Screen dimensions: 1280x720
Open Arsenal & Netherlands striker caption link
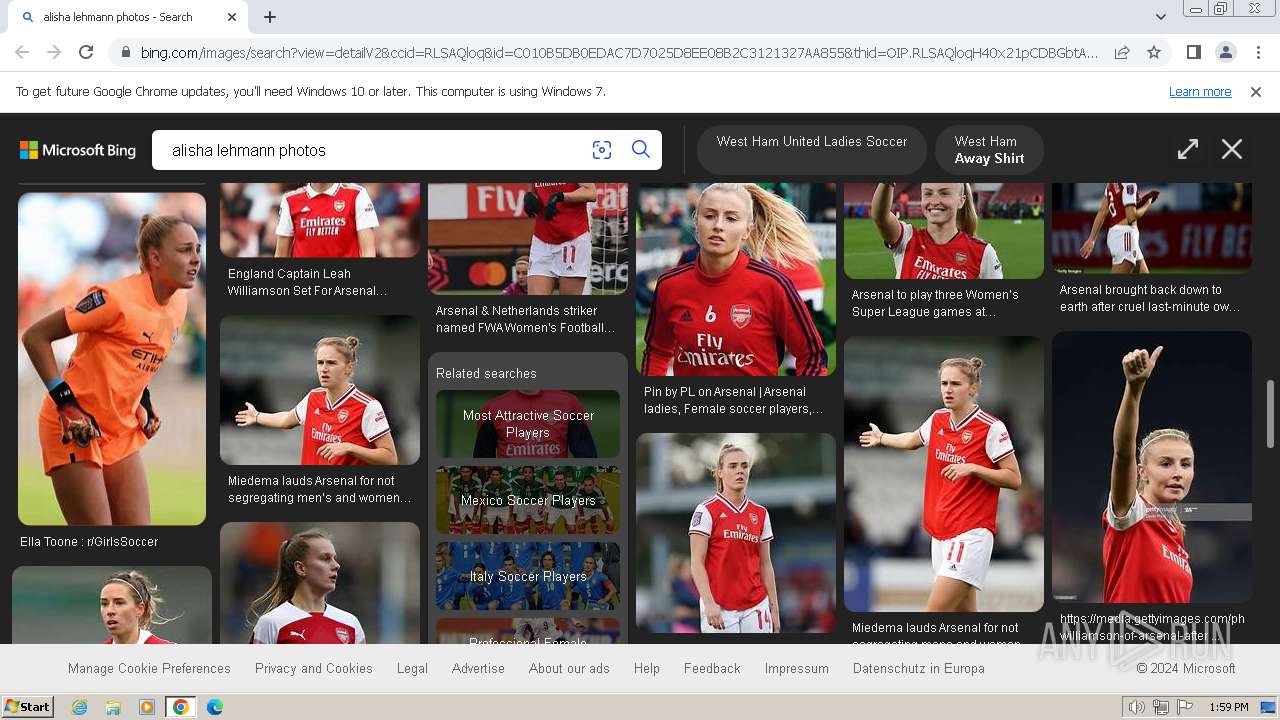tap(525, 319)
